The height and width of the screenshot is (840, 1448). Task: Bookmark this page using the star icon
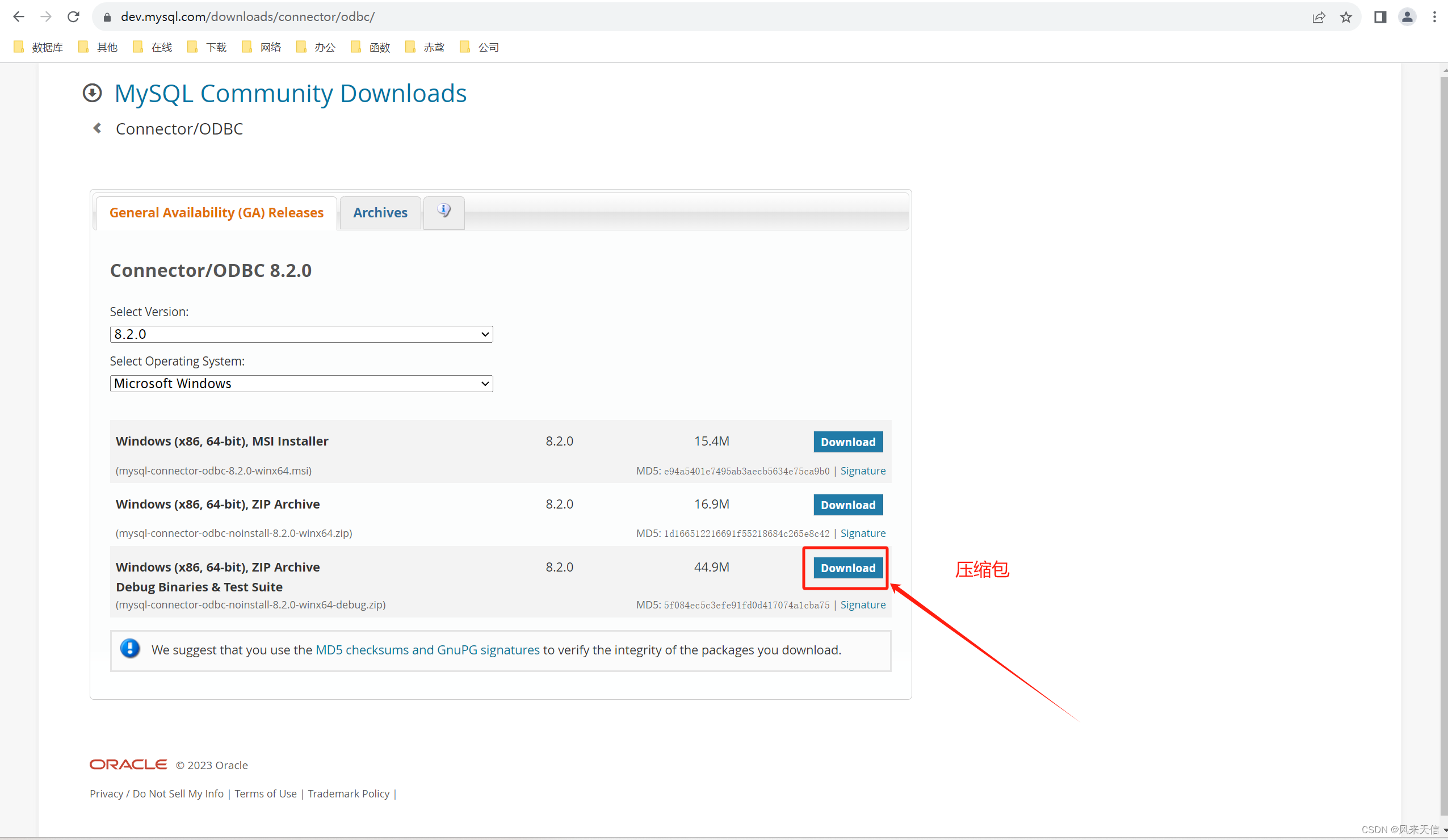click(x=1345, y=16)
